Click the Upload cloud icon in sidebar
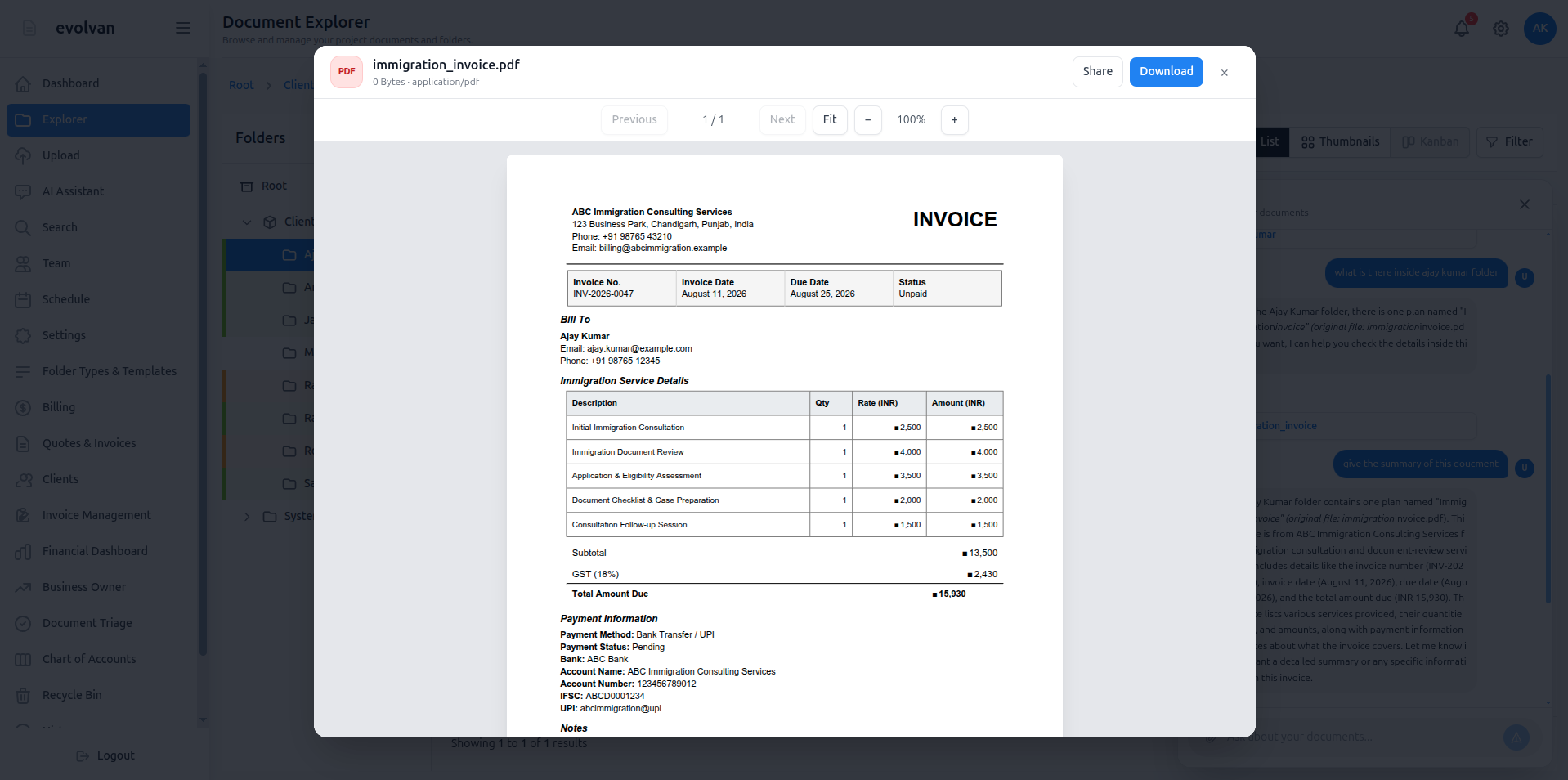 coord(23,155)
